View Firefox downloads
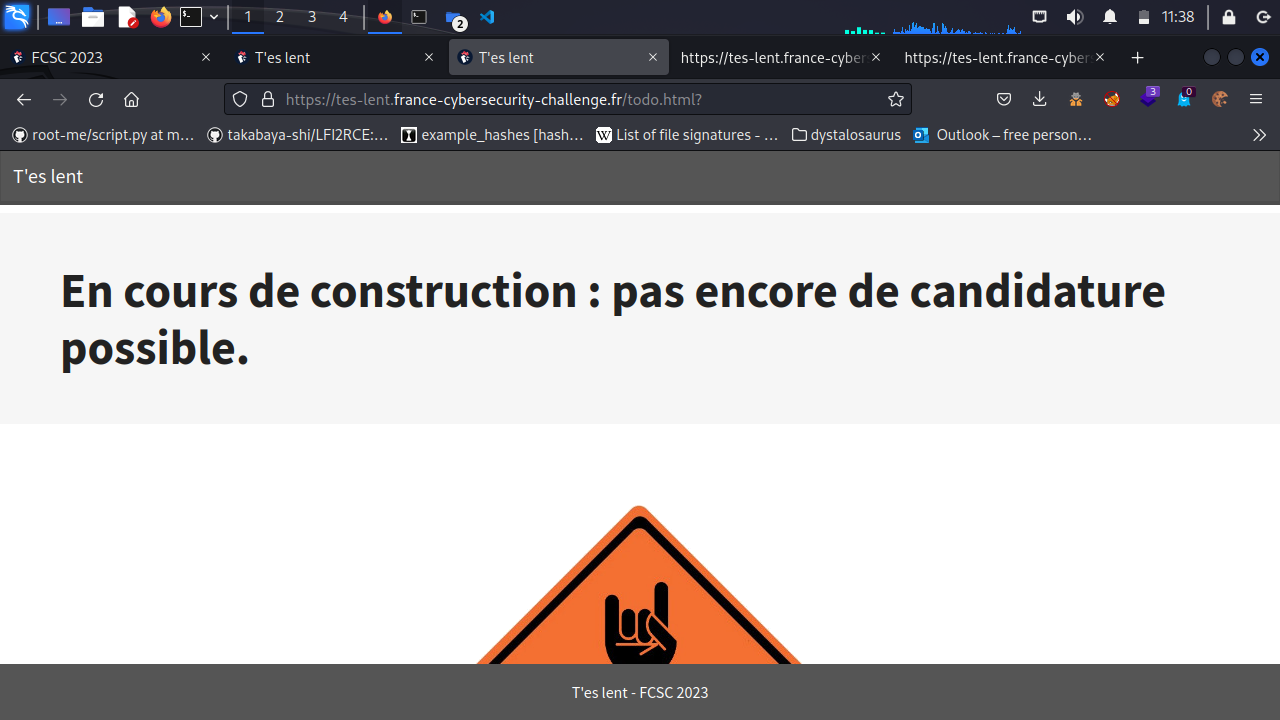 tap(1039, 99)
